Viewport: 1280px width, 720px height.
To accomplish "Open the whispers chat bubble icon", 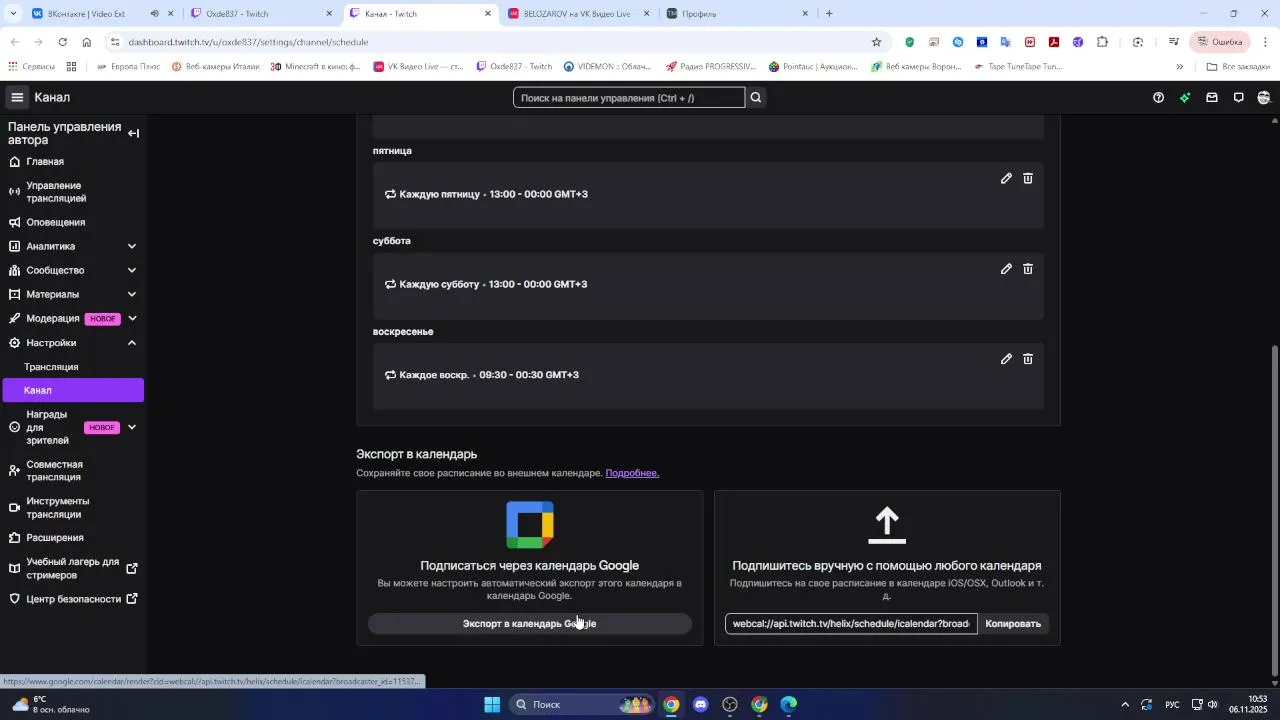I will (1238, 97).
